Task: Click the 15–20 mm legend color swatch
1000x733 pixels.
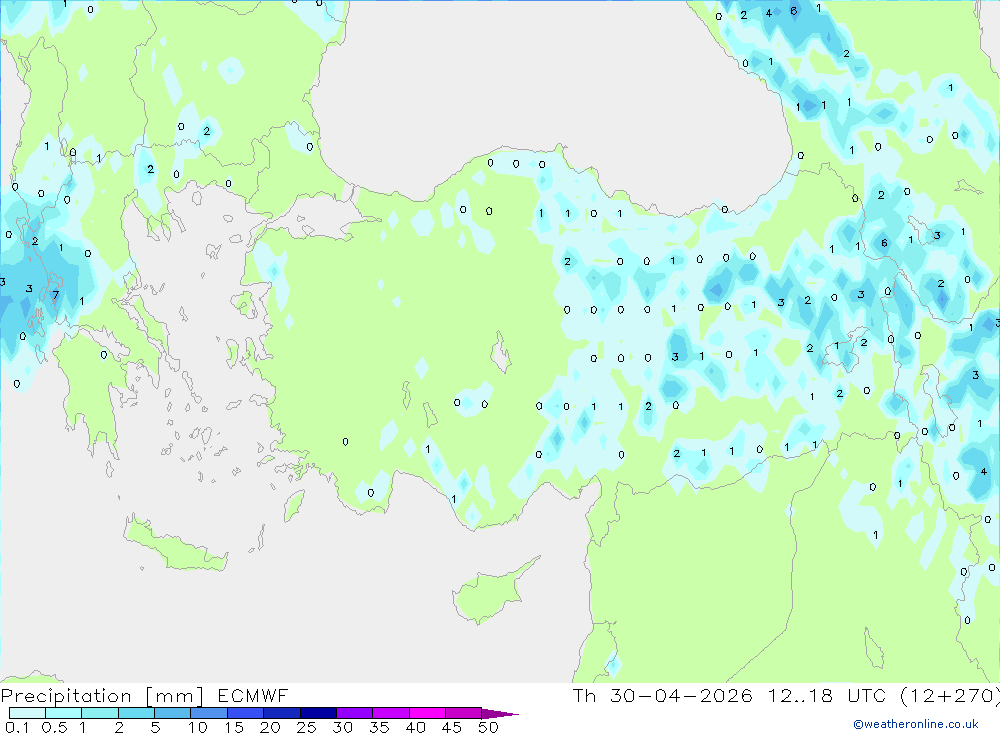Action: click(246, 713)
